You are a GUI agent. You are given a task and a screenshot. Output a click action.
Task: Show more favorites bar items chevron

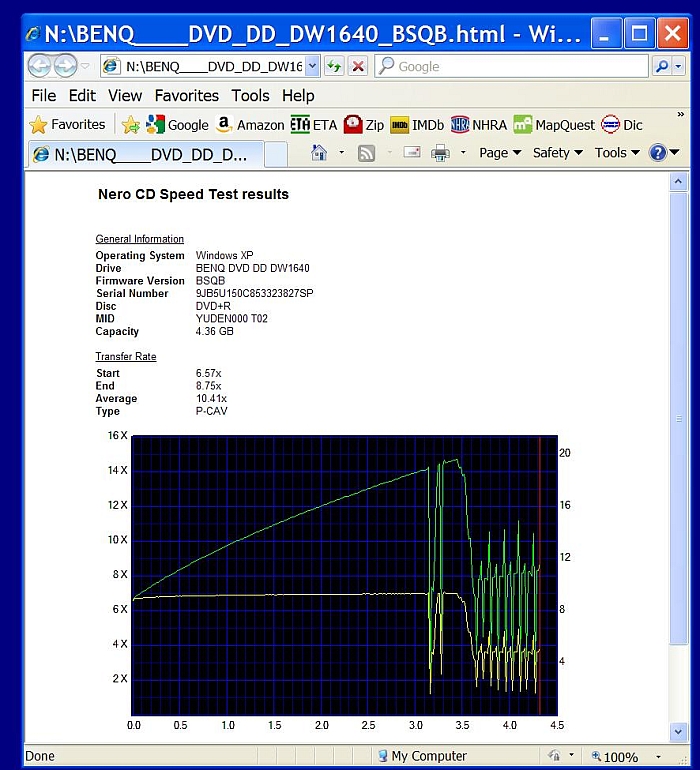pyautogui.click(x=680, y=114)
